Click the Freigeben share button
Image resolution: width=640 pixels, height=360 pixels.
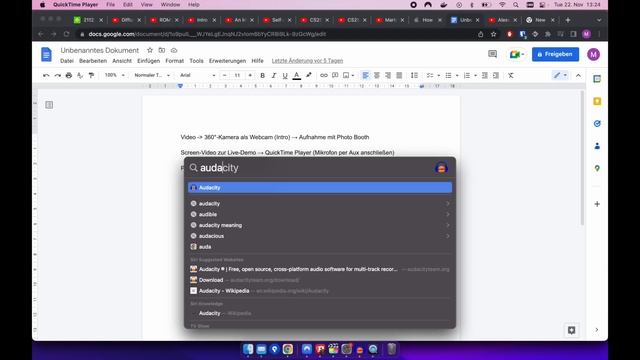click(x=555, y=54)
